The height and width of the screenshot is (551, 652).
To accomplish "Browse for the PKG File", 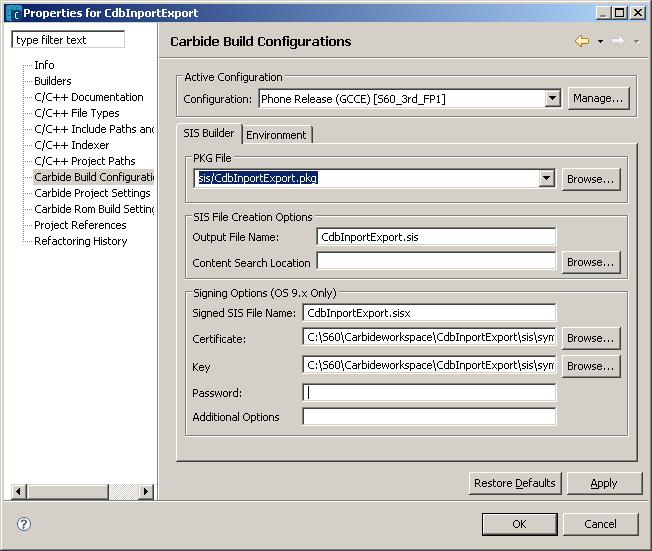I will pos(591,179).
